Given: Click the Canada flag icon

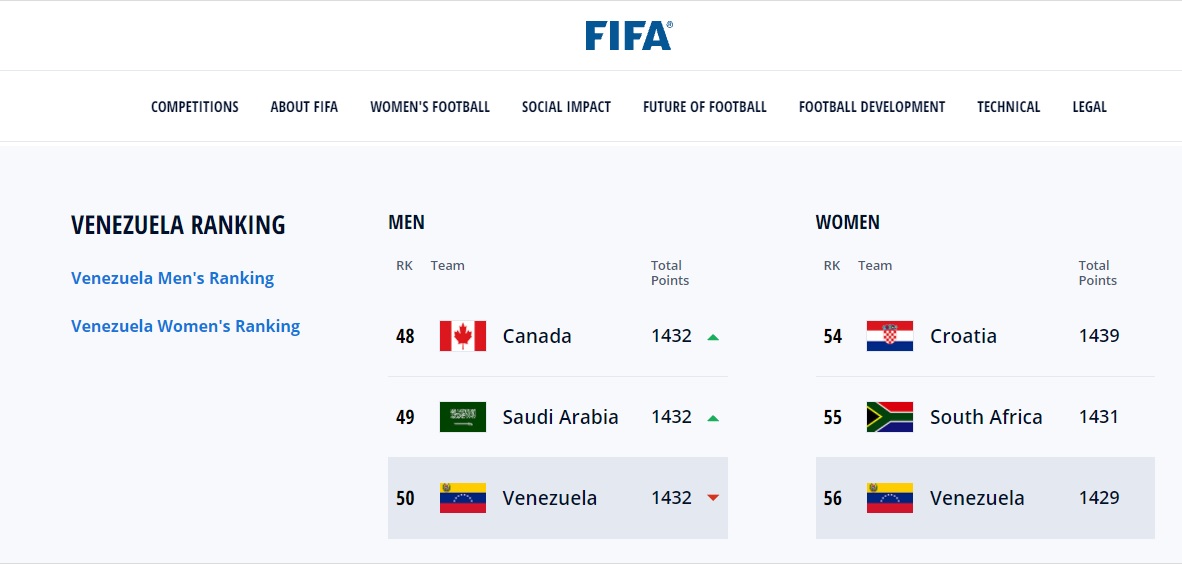Looking at the screenshot, I should pyautogui.click(x=463, y=336).
